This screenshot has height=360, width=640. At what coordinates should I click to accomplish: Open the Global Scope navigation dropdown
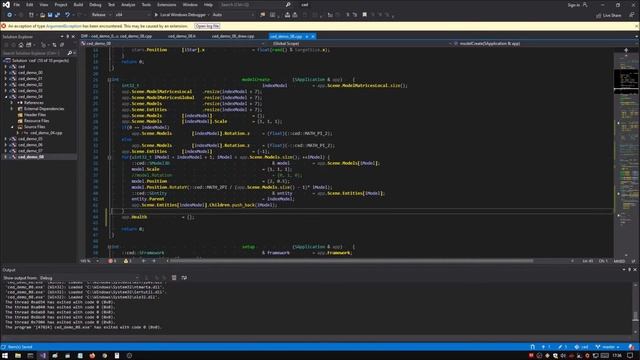358,43
